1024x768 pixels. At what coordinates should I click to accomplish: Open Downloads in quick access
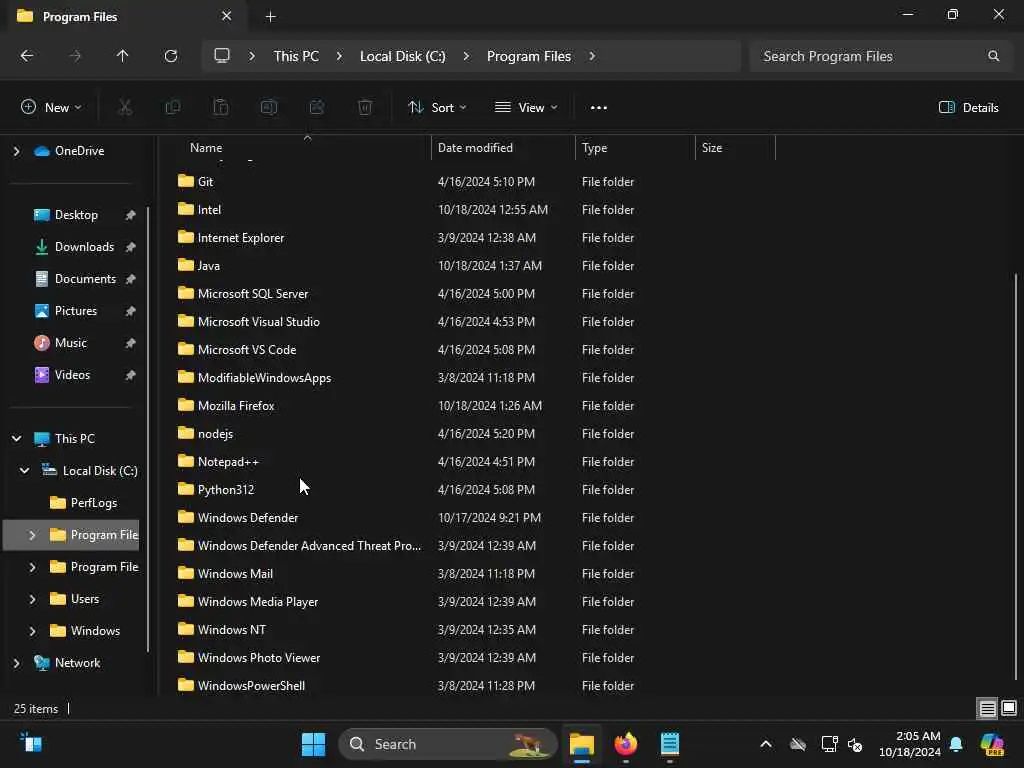point(84,247)
